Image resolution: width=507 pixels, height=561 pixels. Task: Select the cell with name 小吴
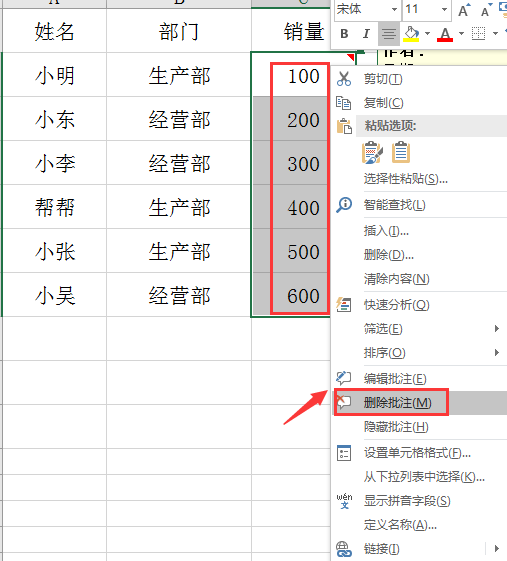click(54, 295)
